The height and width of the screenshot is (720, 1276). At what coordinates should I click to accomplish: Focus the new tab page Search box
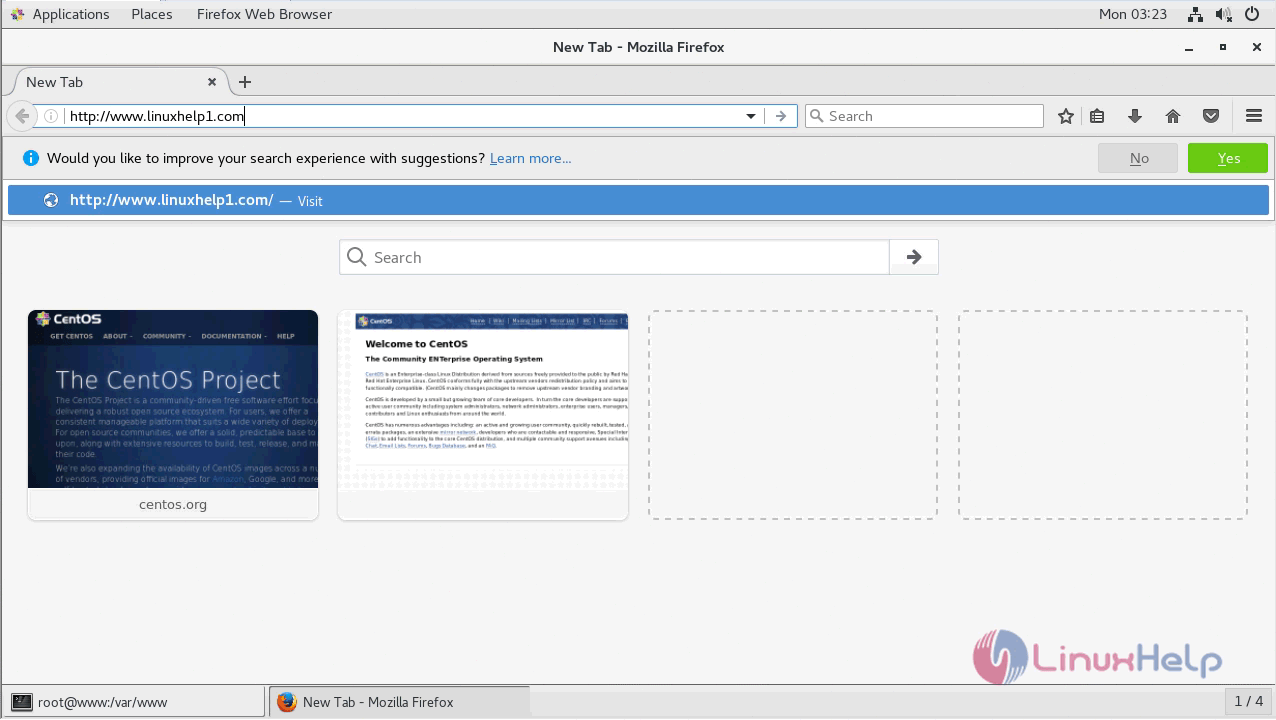click(x=614, y=257)
